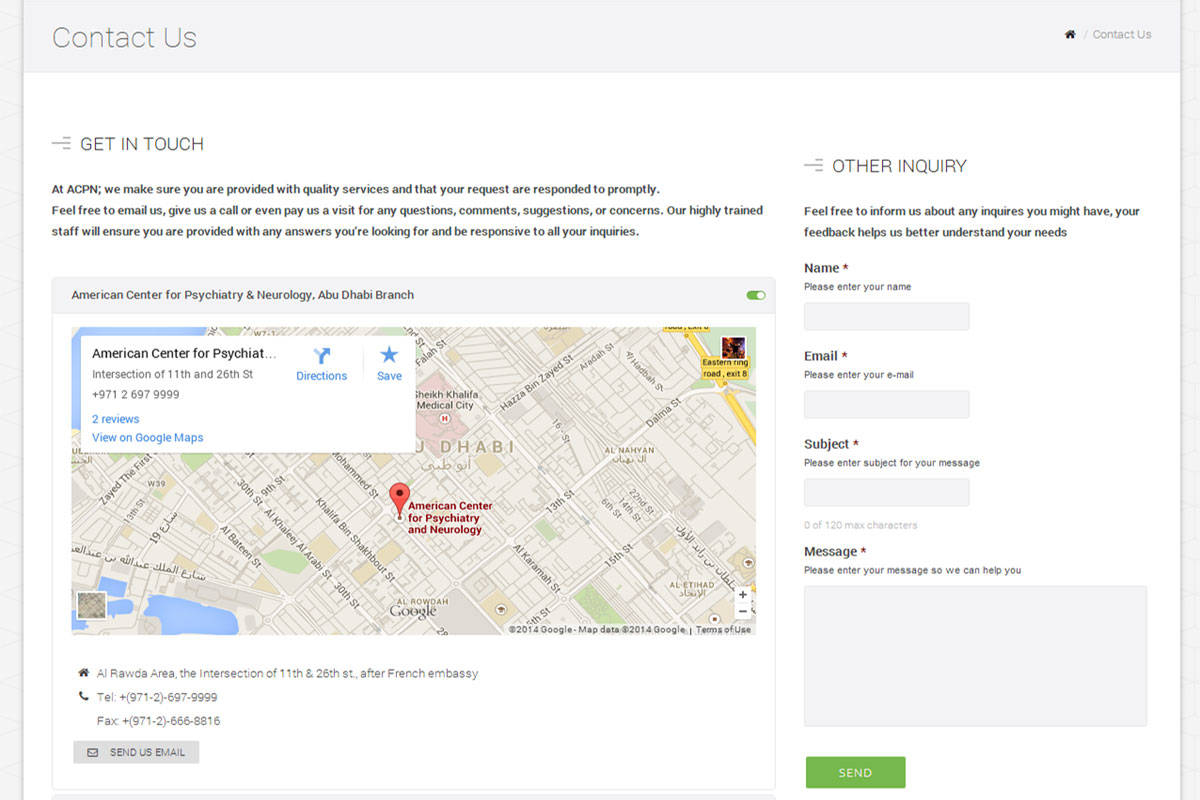Open the 2 reviews link
The width and height of the screenshot is (1200, 800).
116,419
